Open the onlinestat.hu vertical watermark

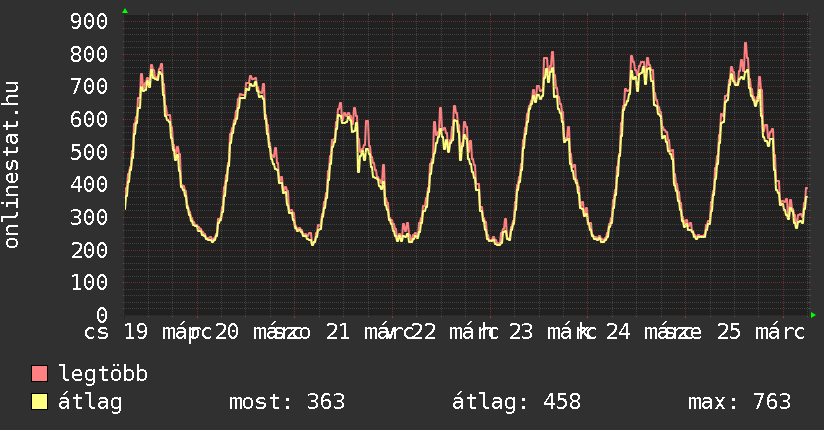12,166
